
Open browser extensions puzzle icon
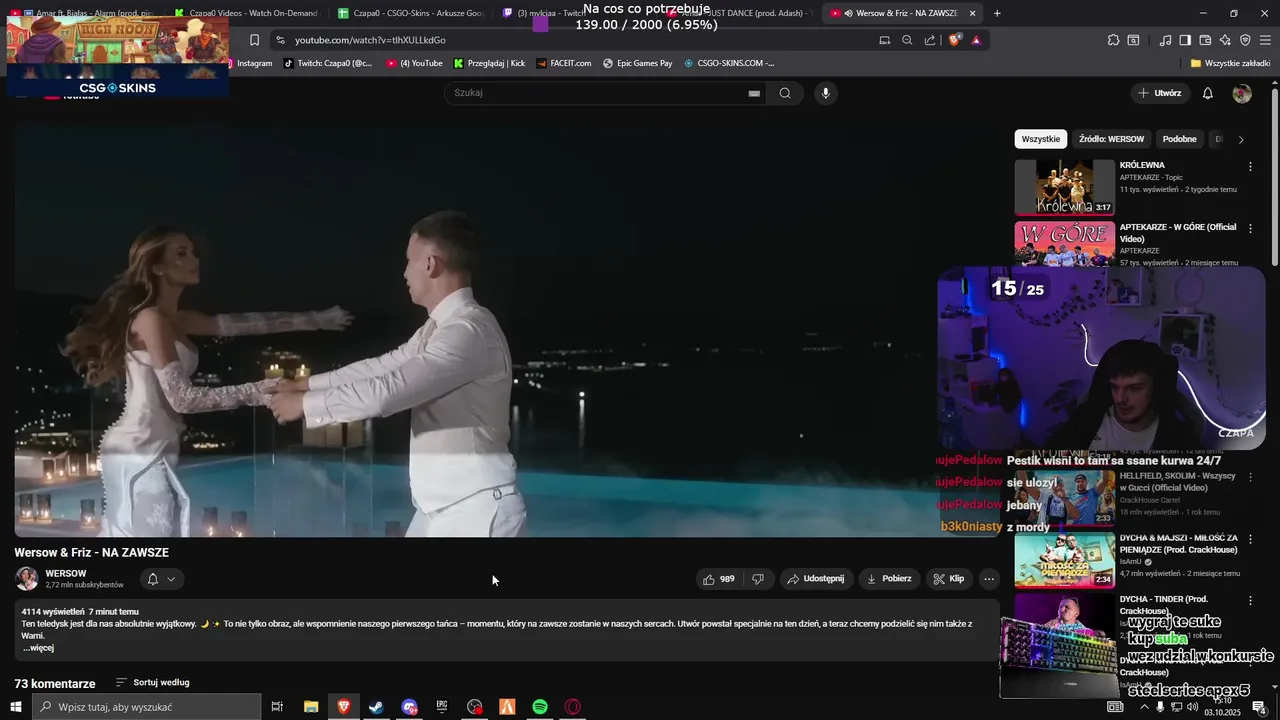click(1113, 40)
